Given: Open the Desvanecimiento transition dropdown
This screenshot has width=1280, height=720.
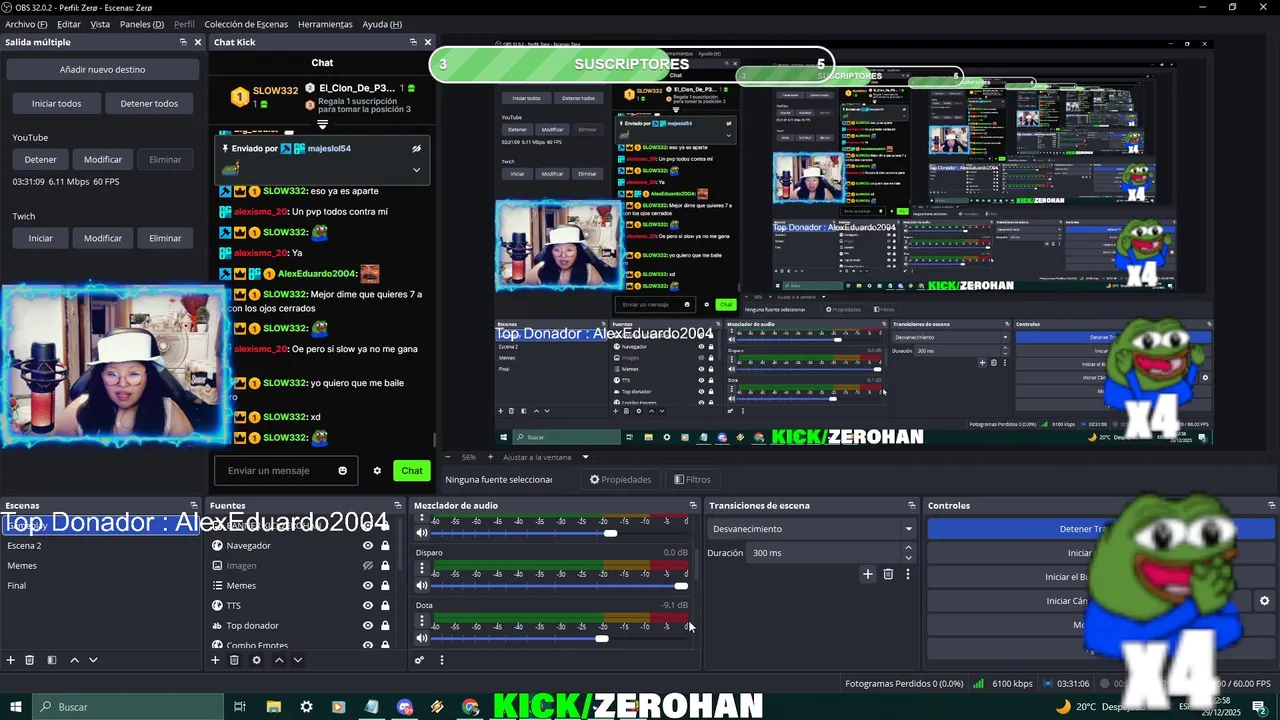Looking at the screenshot, I should point(812,529).
